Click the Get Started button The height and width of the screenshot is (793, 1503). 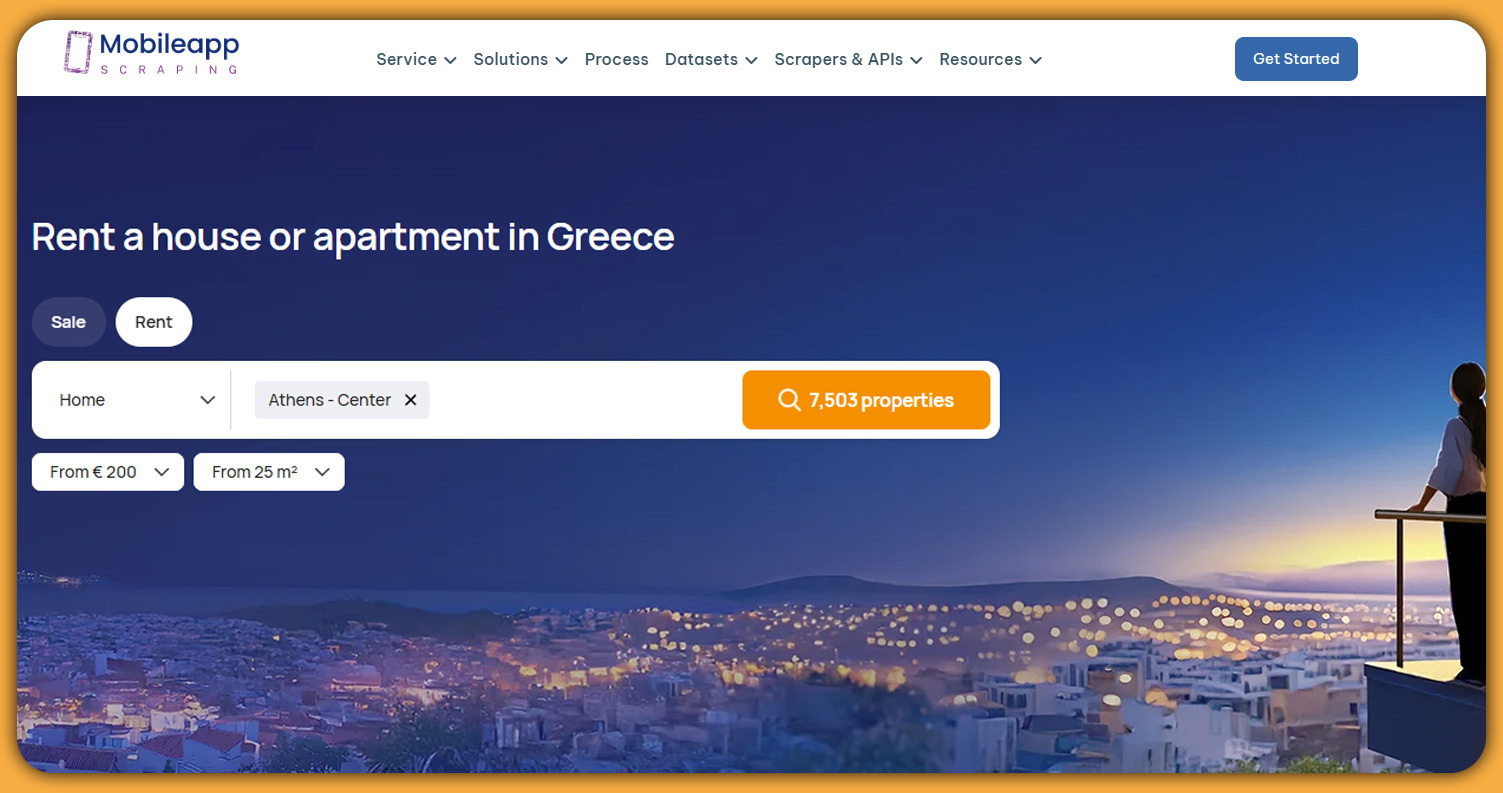(1296, 59)
